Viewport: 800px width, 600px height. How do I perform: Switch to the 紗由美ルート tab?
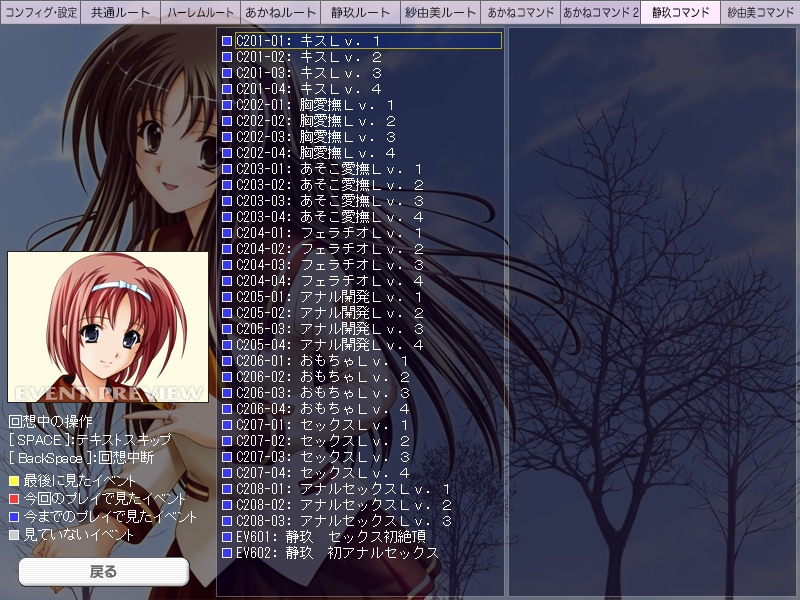point(440,12)
